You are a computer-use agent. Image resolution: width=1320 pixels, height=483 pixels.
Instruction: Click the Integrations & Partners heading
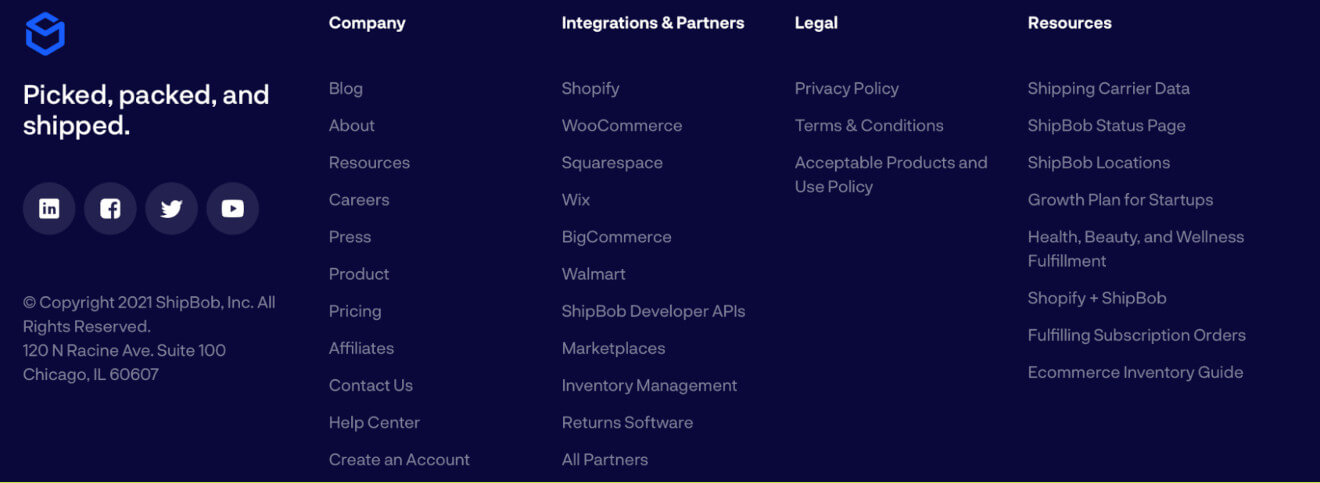pyautogui.click(x=653, y=22)
